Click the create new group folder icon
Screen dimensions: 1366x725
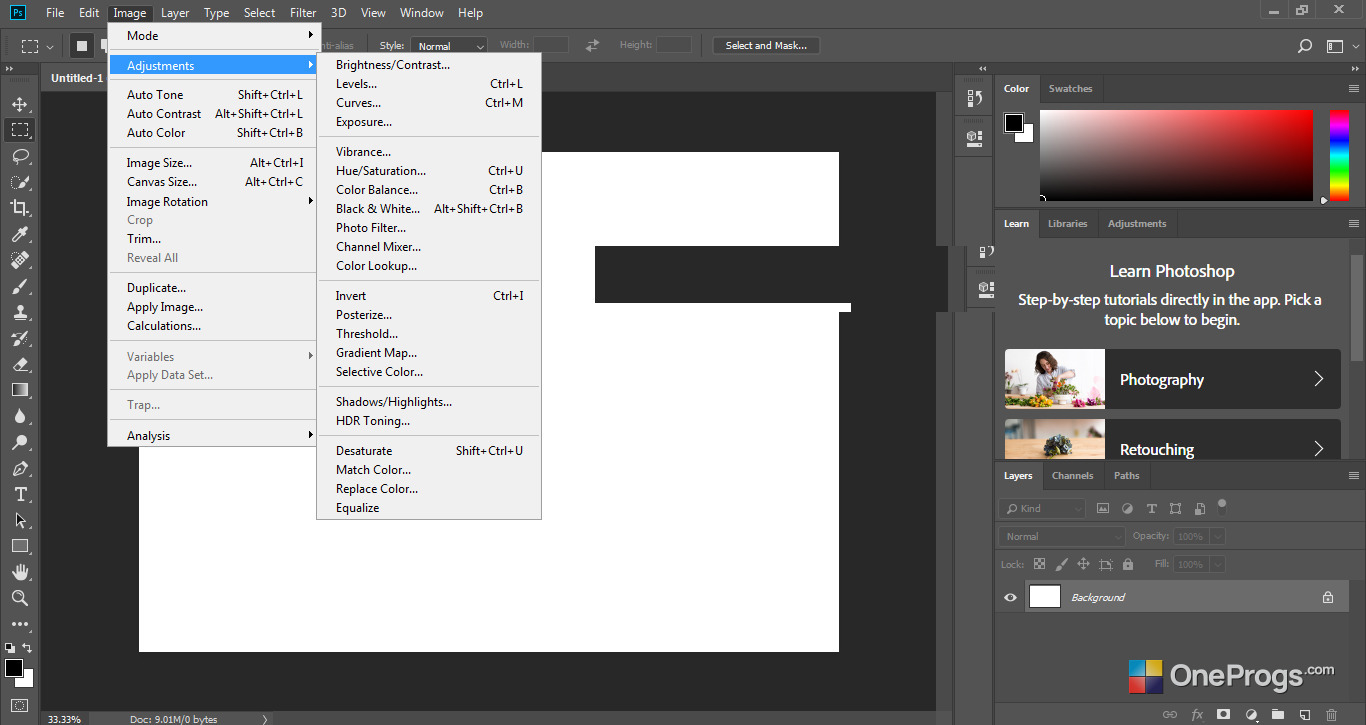click(1278, 715)
